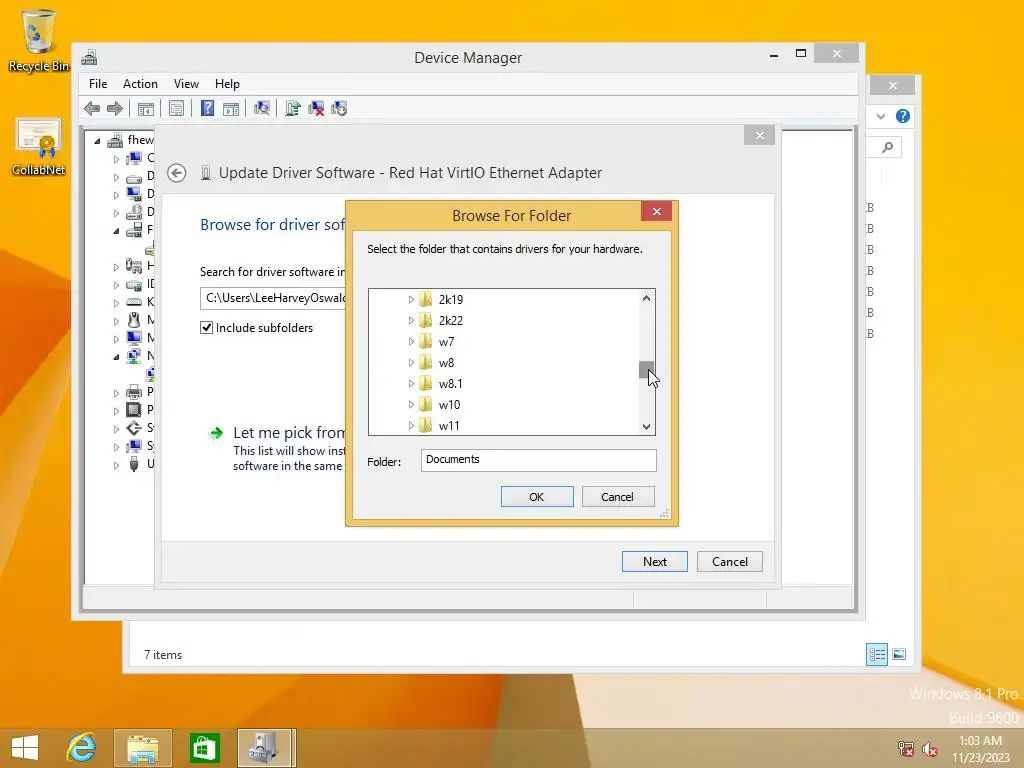Select the w8.1 folder name
This screenshot has width=1024, height=768.
(451, 383)
